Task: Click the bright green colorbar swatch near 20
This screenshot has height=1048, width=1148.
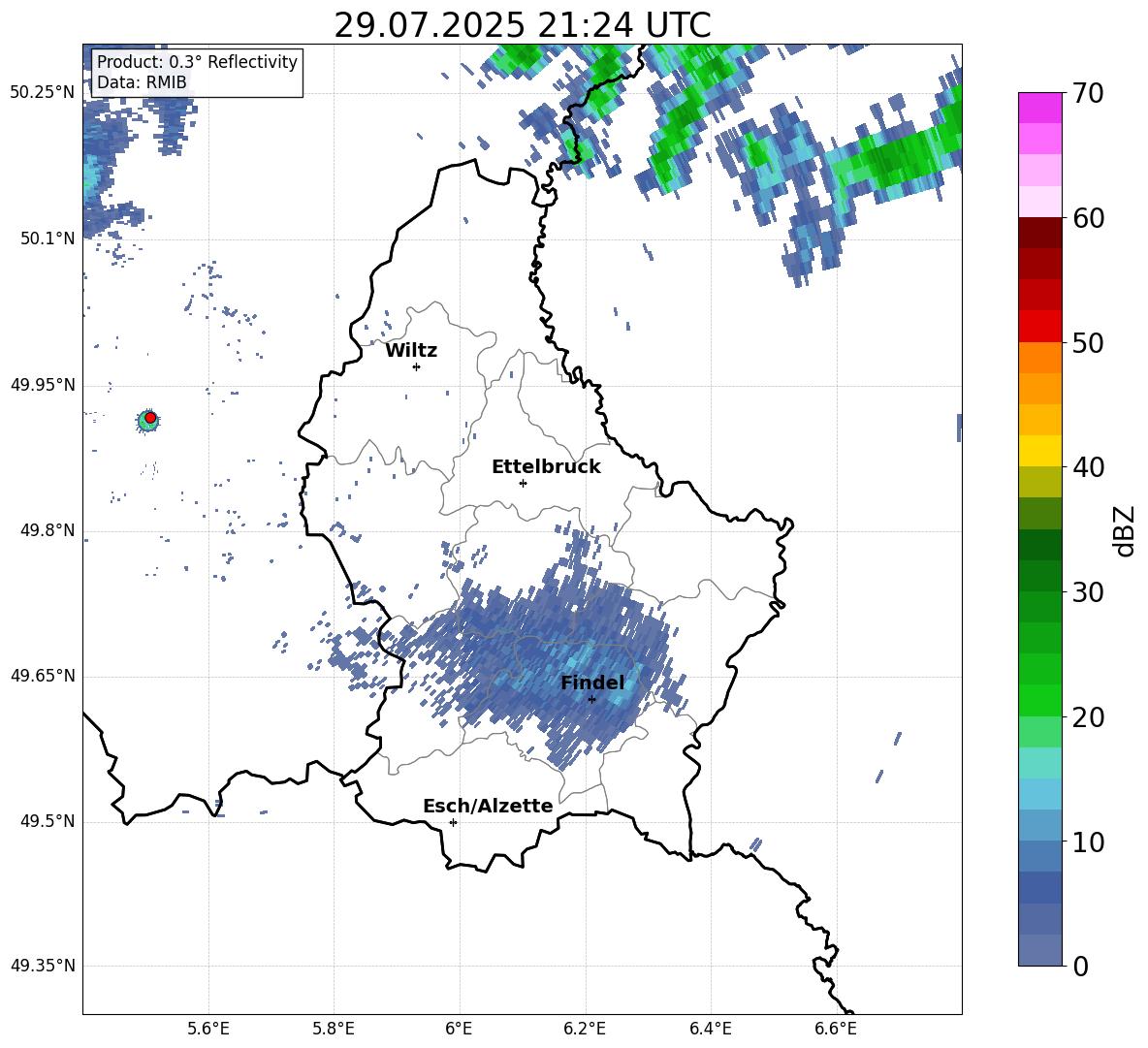Action: click(1040, 700)
